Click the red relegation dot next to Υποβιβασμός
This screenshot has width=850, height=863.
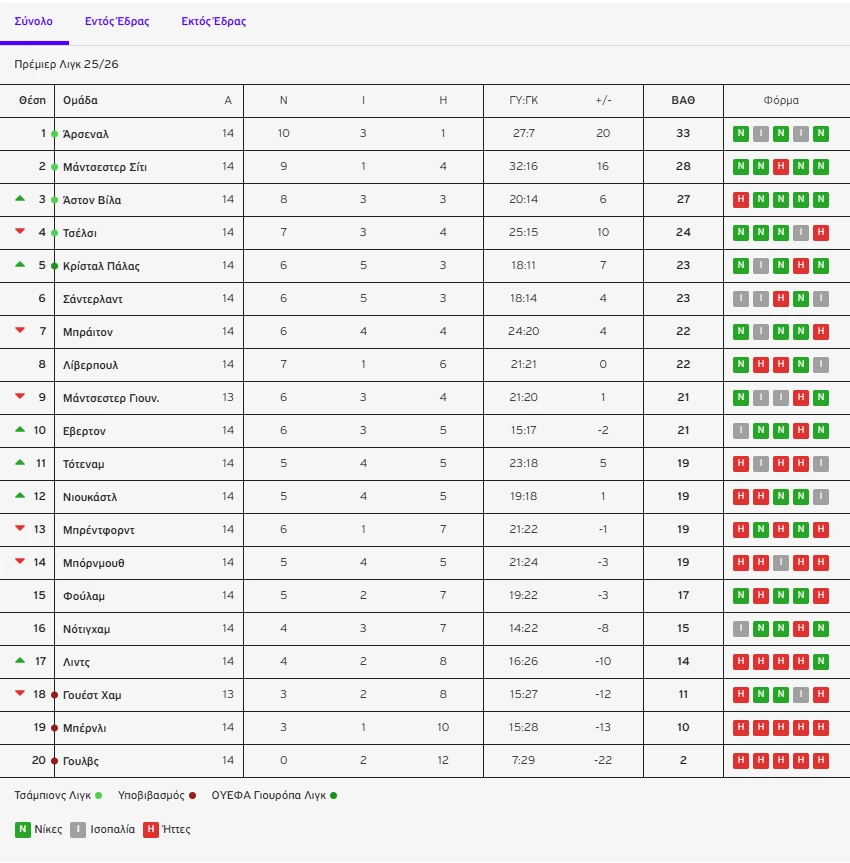point(191,796)
